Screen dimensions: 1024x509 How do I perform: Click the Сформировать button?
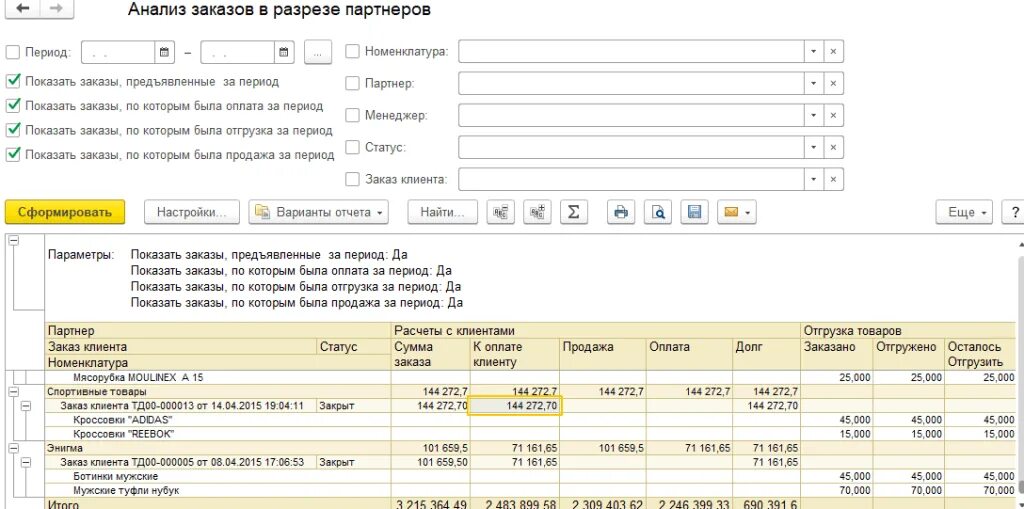click(x=65, y=212)
